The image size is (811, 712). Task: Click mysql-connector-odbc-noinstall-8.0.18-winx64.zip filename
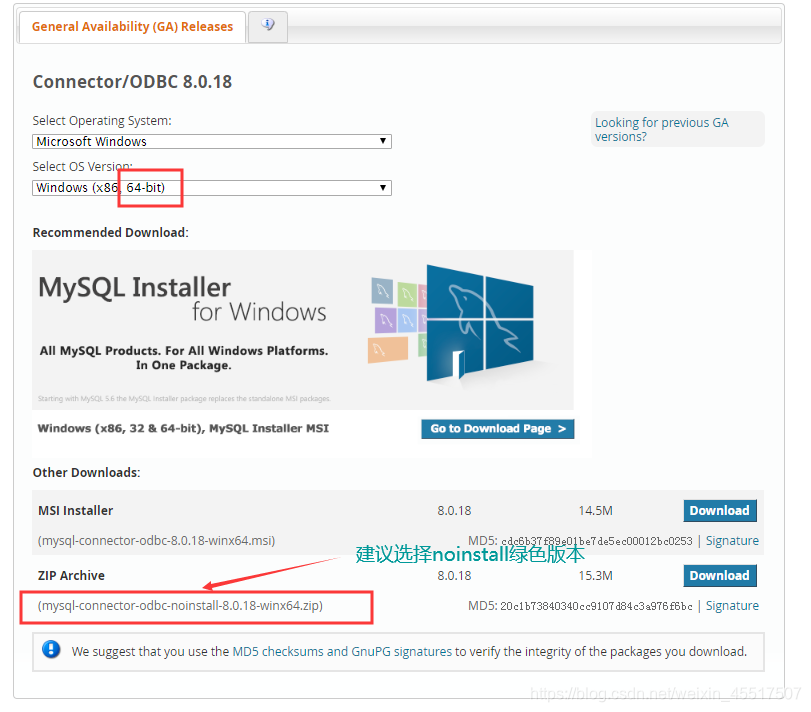click(x=180, y=605)
